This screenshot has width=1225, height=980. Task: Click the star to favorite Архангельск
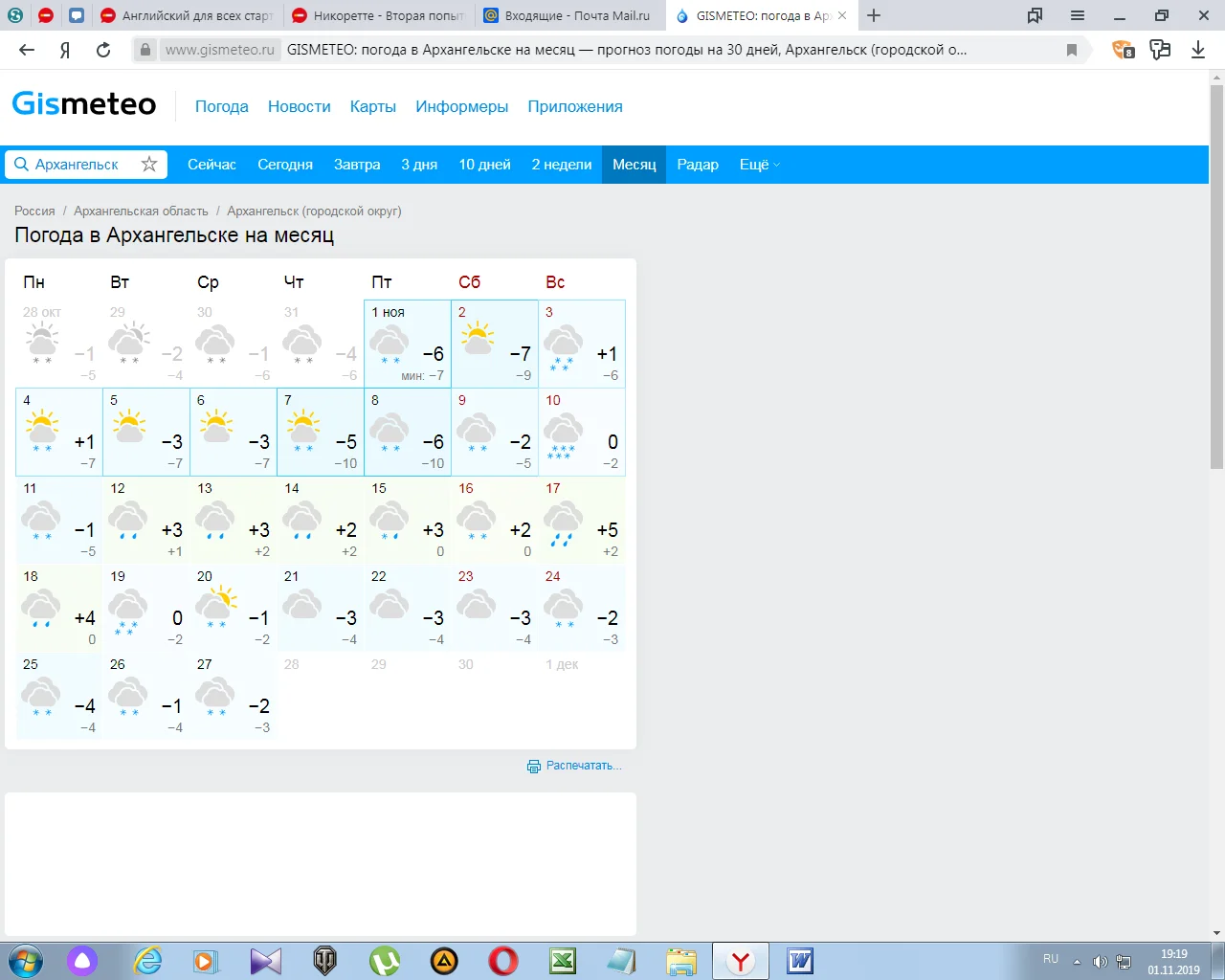pyautogui.click(x=149, y=164)
